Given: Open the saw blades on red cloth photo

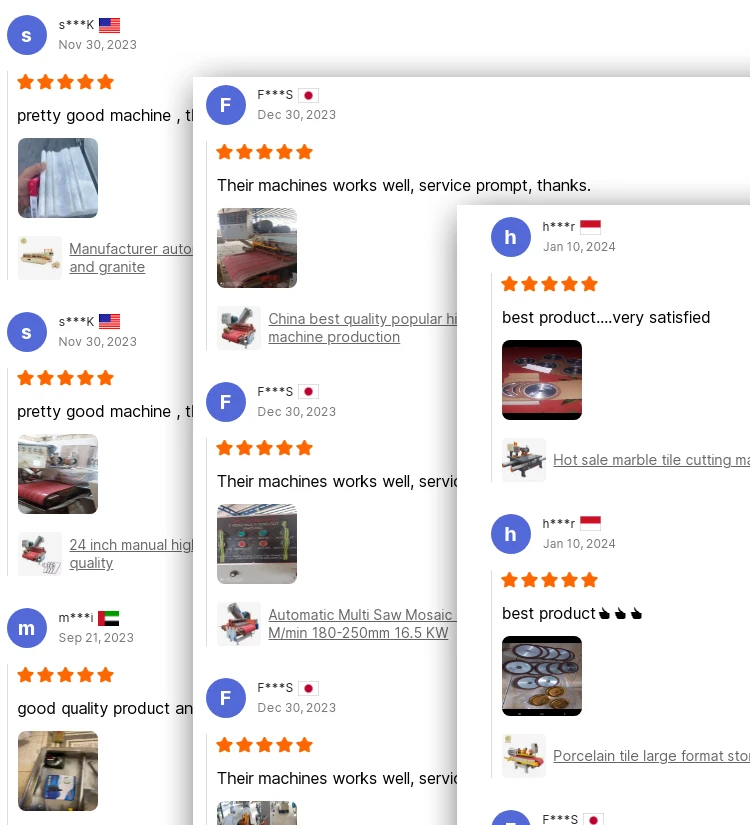Looking at the screenshot, I should (542, 380).
